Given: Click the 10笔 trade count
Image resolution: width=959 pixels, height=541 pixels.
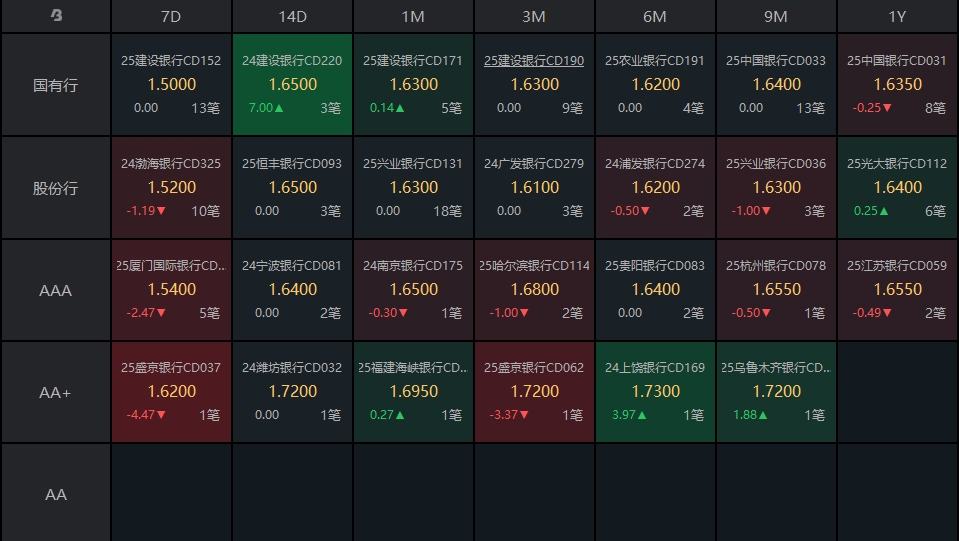Looking at the screenshot, I should pos(206,211).
